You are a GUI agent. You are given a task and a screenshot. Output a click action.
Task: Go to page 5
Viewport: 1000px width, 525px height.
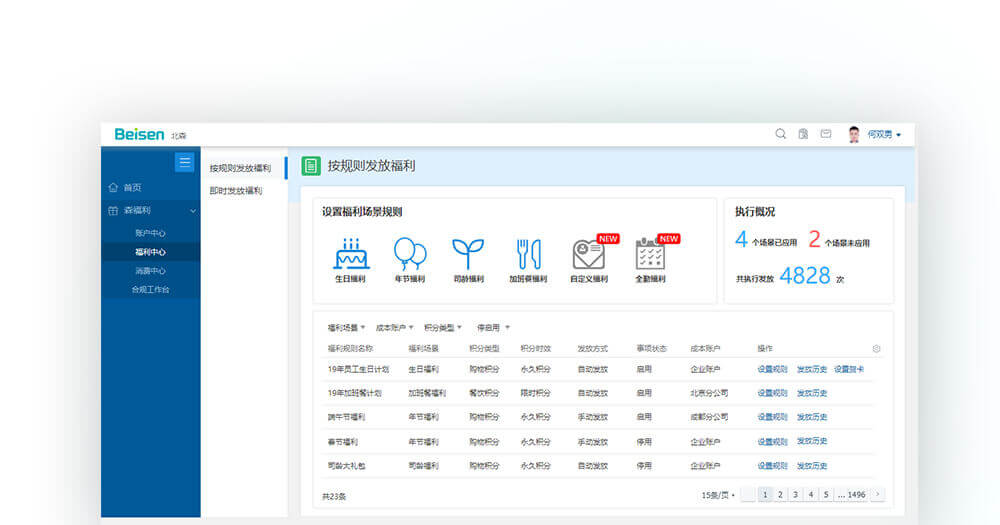point(826,495)
